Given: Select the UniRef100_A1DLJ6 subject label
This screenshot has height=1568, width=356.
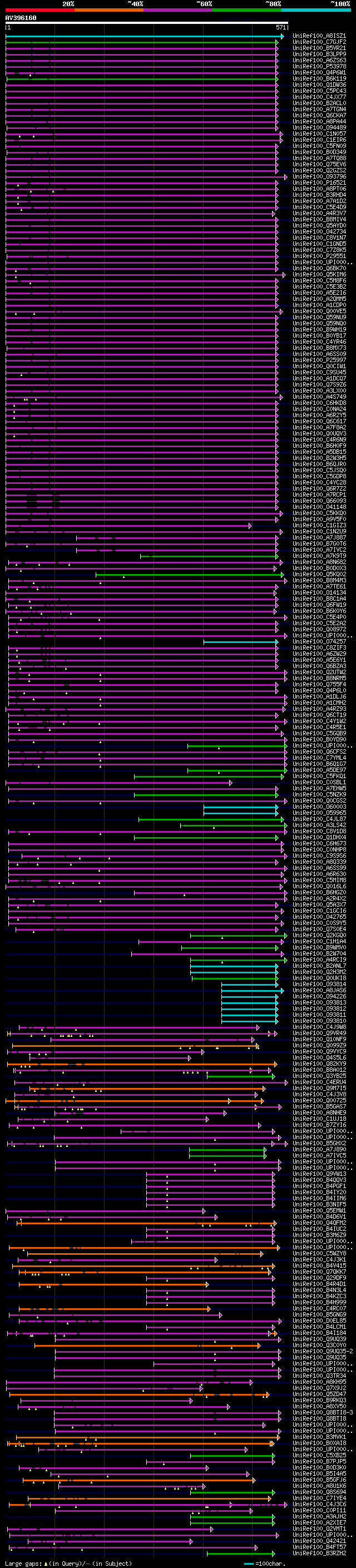Looking at the screenshot, I should coord(319,697).
